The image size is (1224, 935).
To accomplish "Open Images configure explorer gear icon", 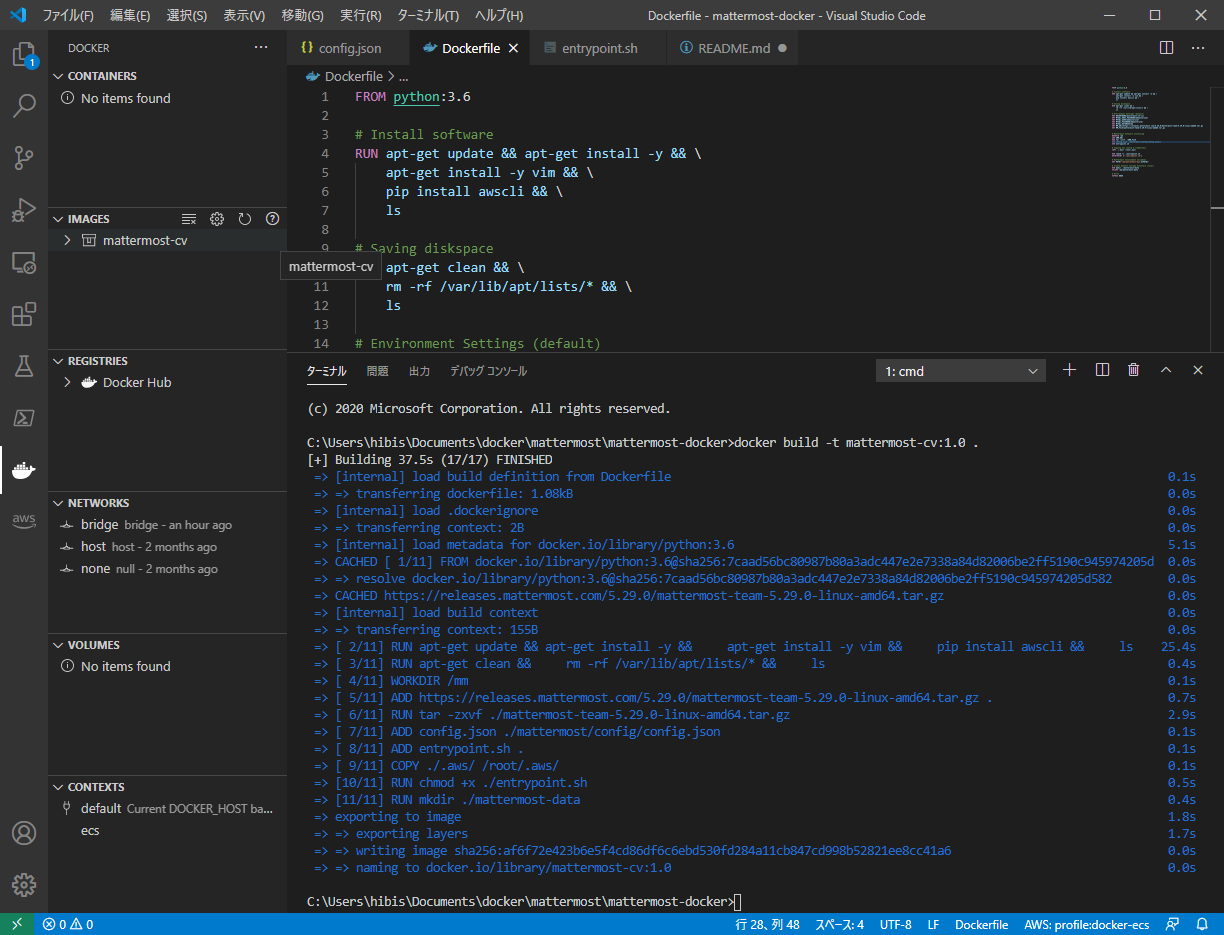I will (x=217, y=219).
